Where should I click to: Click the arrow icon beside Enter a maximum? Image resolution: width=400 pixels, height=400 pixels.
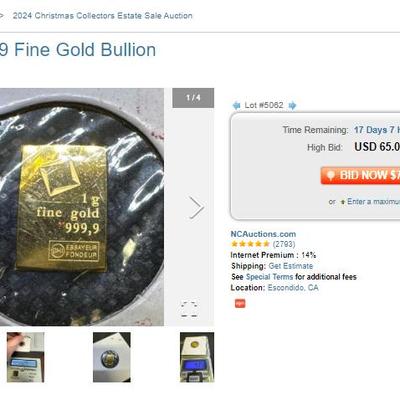point(342,202)
